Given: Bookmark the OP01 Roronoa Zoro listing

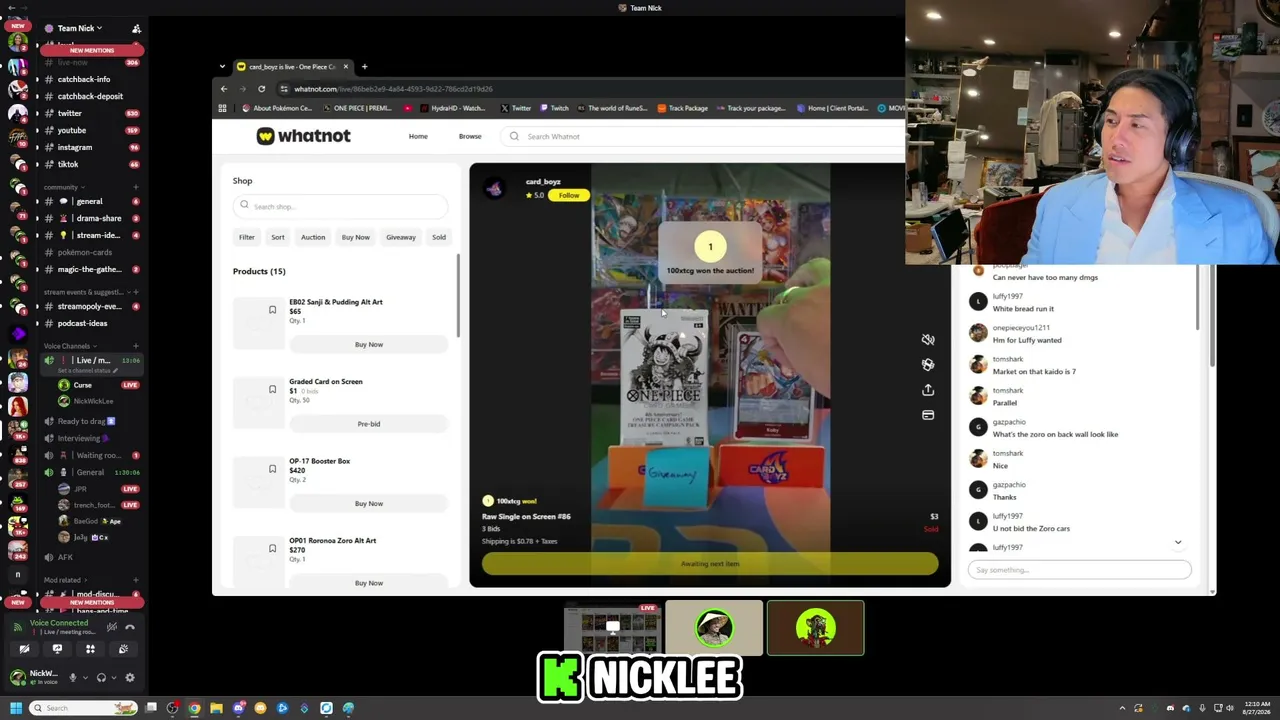Looking at the screenshot, I should (x=272, y=548).
